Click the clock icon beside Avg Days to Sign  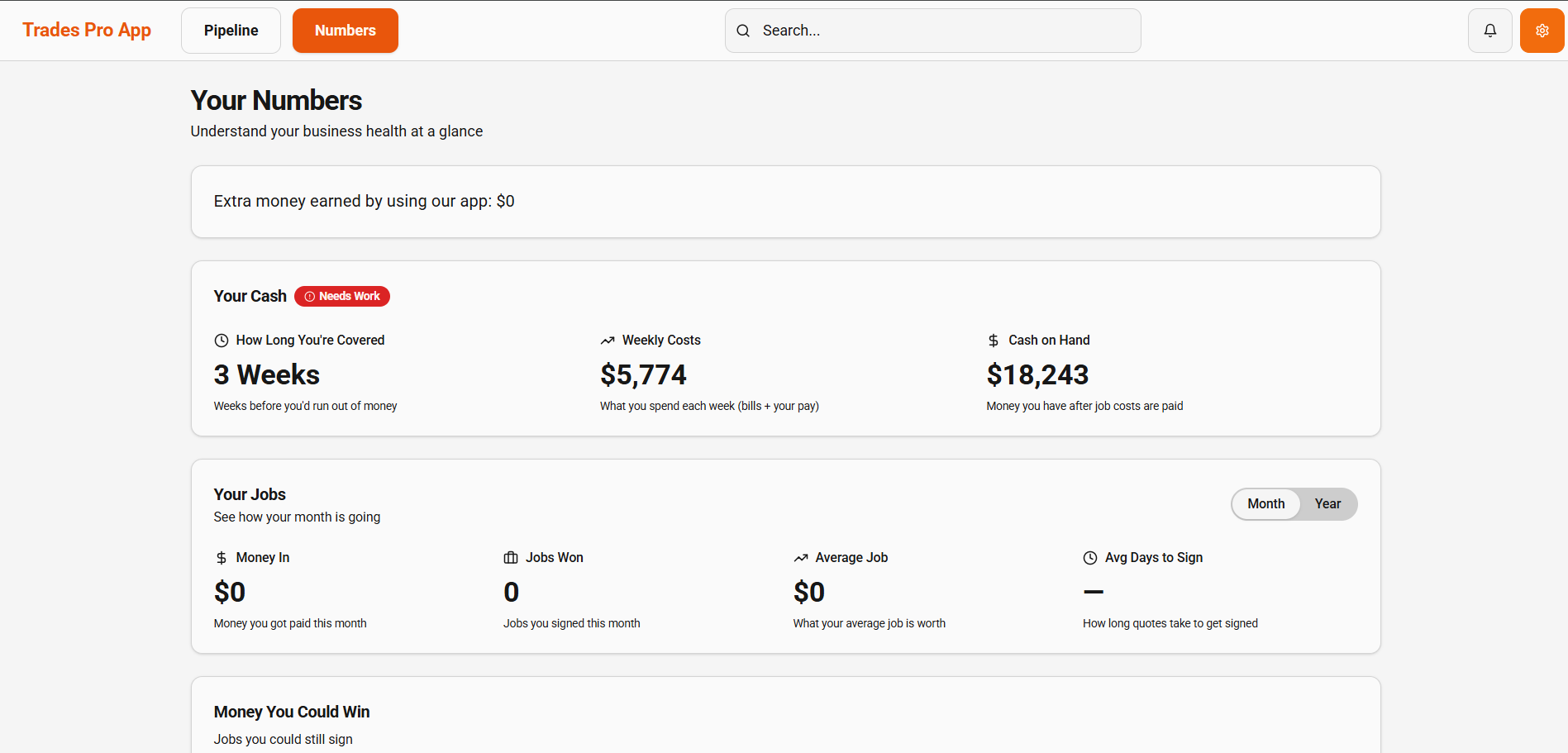click(1089, 557)
